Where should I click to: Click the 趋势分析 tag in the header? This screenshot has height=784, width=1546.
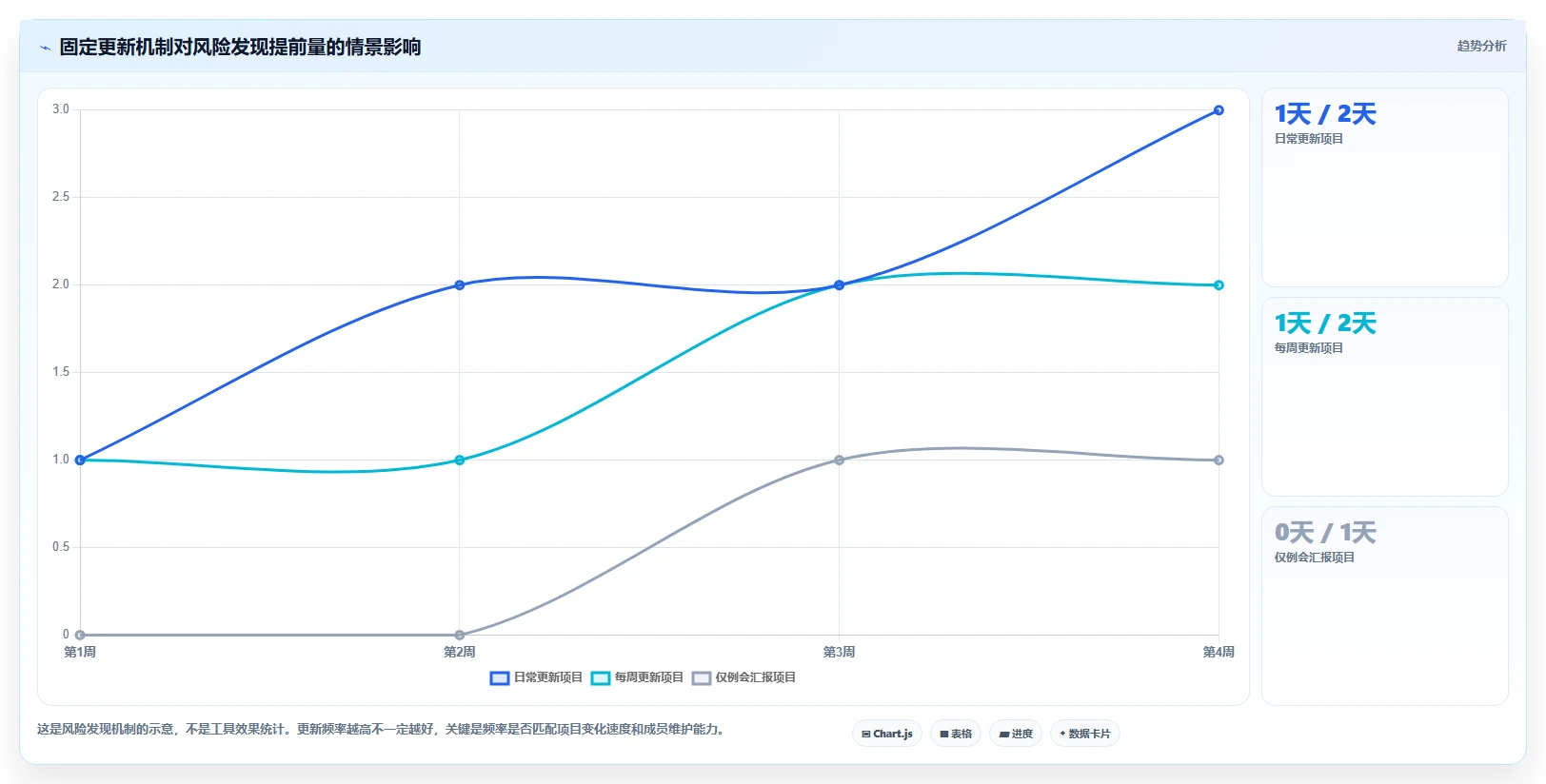point(1481,46)
